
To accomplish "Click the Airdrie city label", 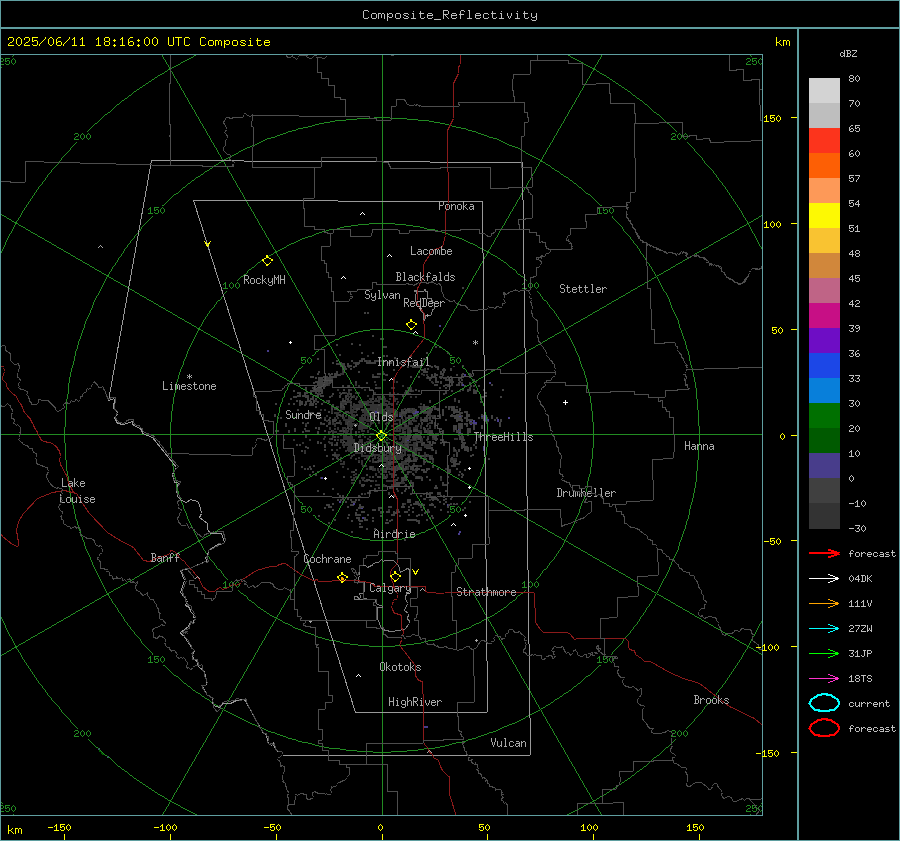I will point(394,534).
